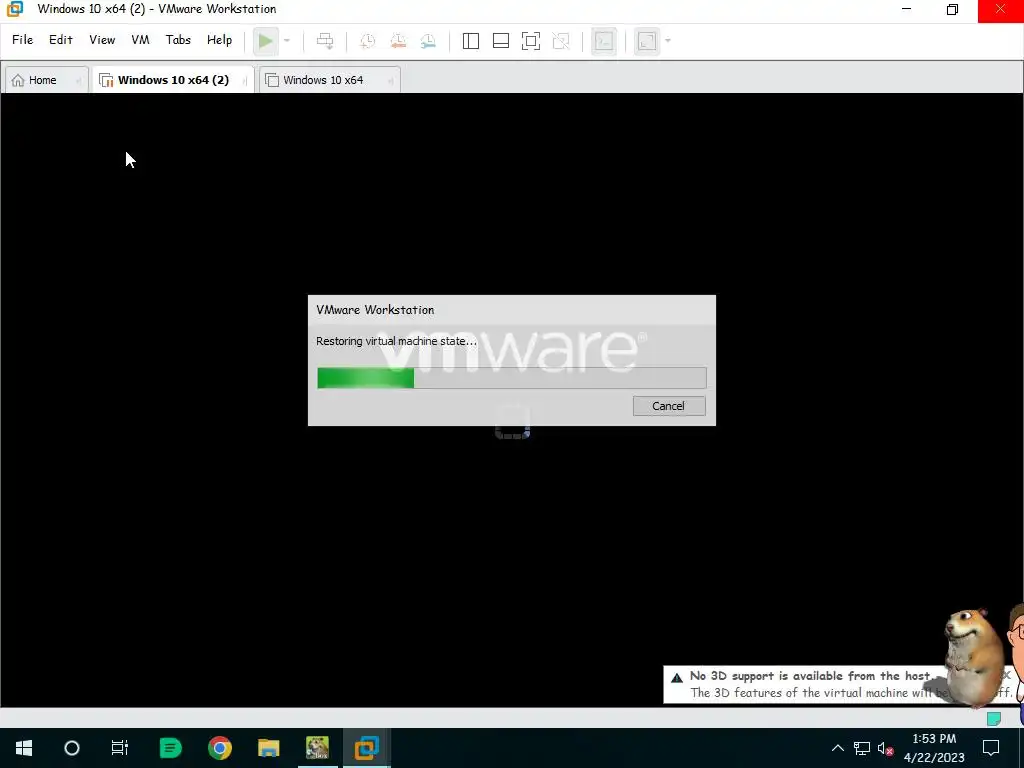The width and height of the screenshot is (1024, 768).
Task: Click the muted volume tray icon
Action: [x=886, y=748]
